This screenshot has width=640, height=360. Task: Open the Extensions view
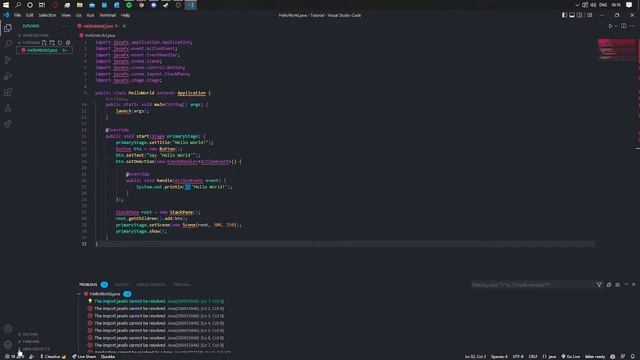pos(8,92)
